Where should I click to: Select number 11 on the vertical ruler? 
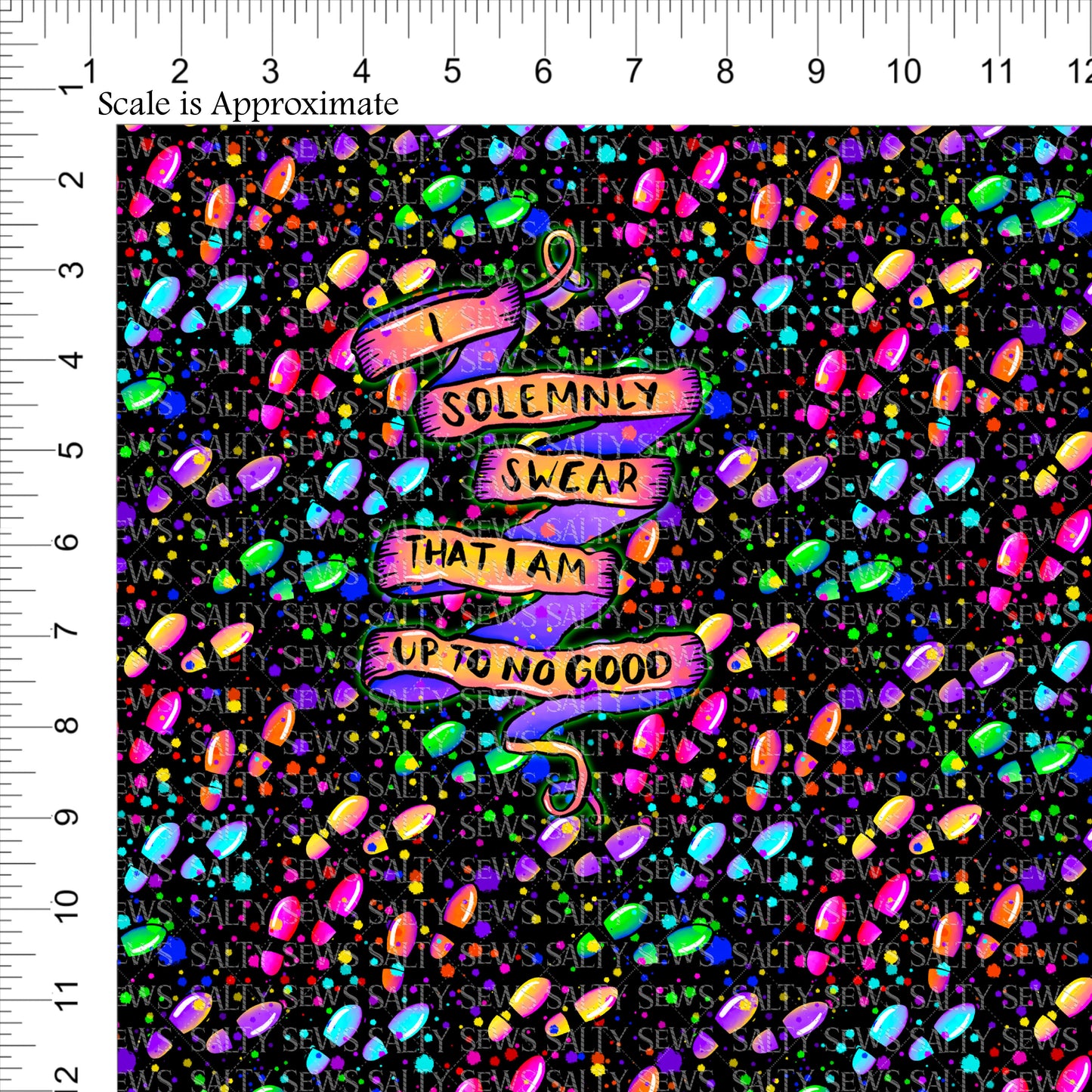[69, 993]
